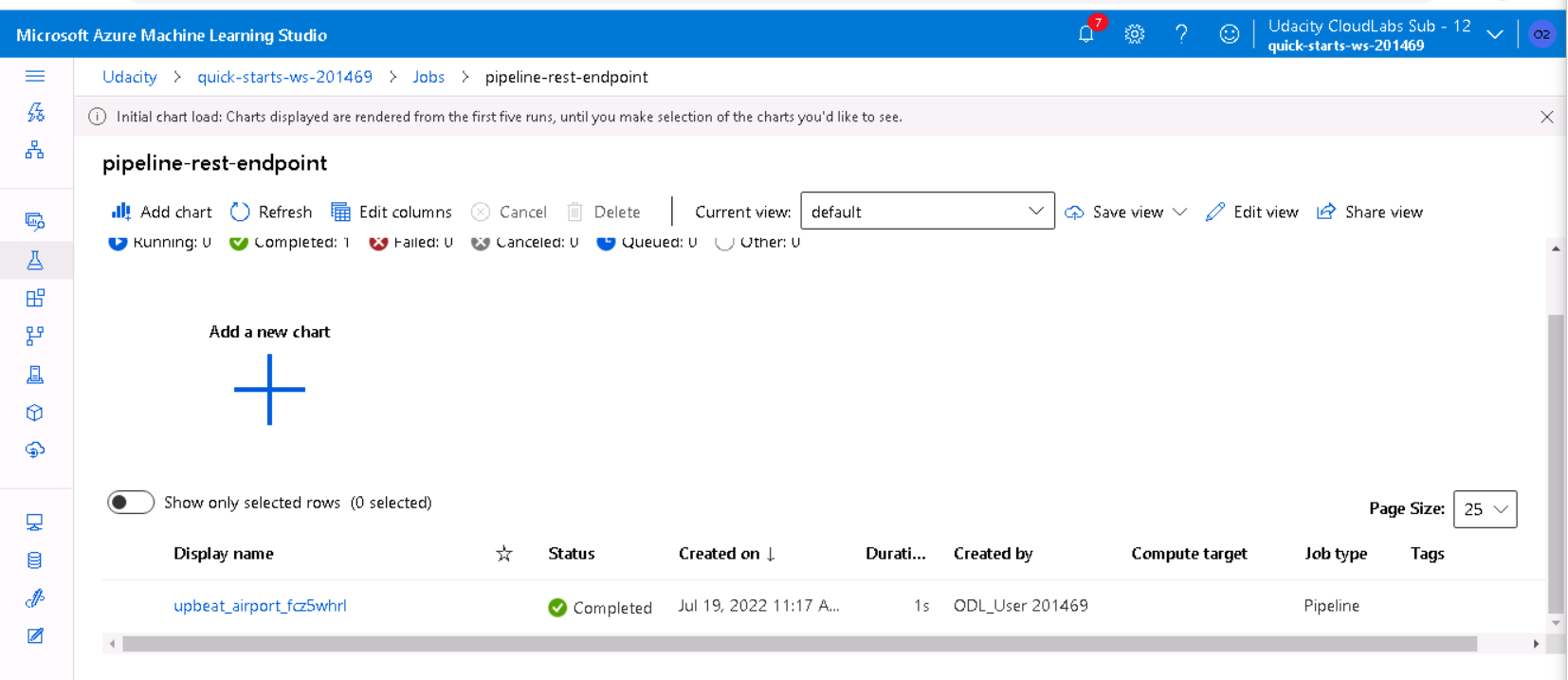The height and width of the screenshot is (680, 1568).
Task: Open settings gear in top bar
Action: coord(1134,34)
